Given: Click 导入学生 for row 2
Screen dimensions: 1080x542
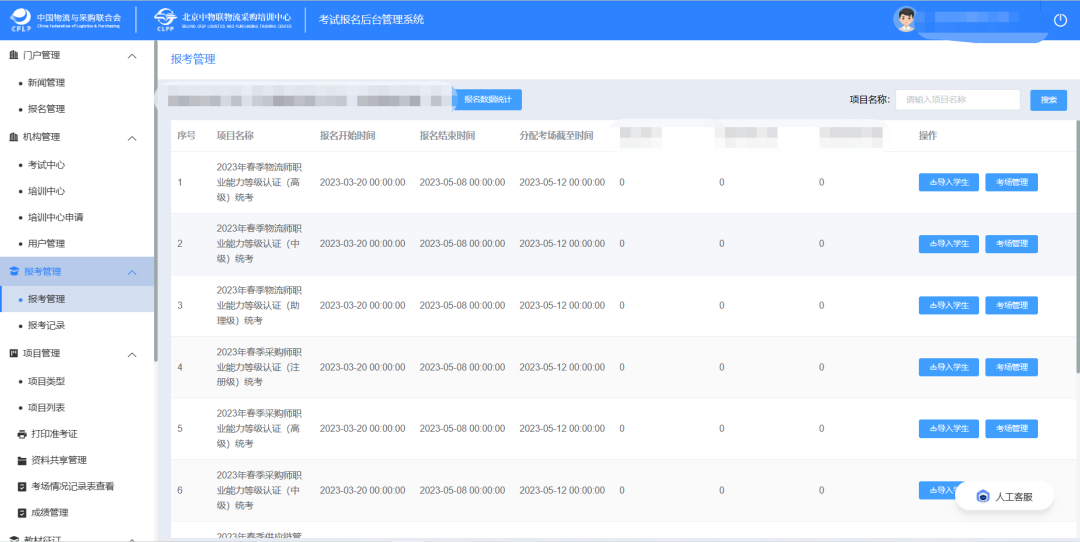Looking at the screenshot, I should pos(948,244).
